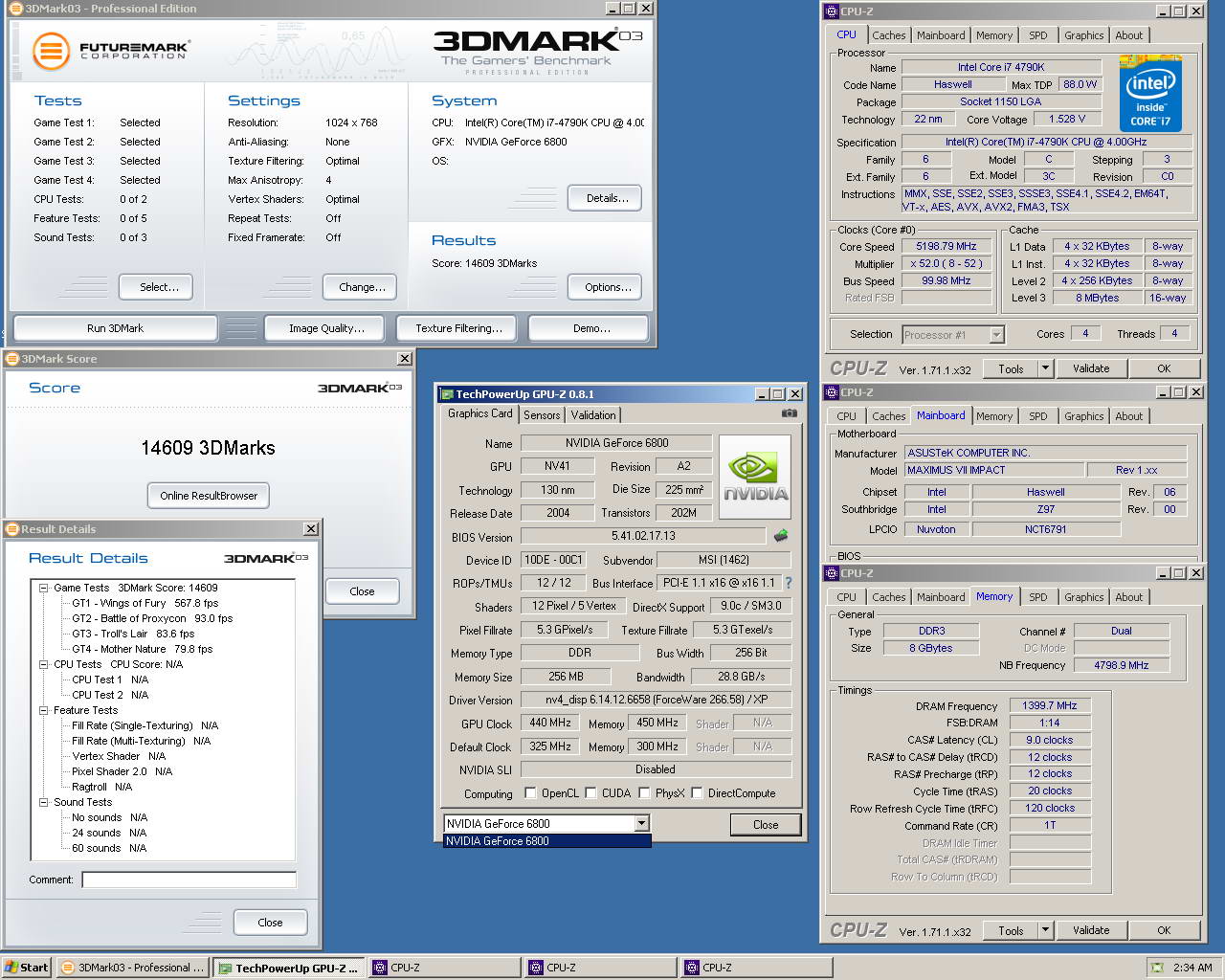Viewport: 1225px width, 980px height.
Task: Enable the CUDA checkbox in GPU-Z
Action: (x=591, y=793)
